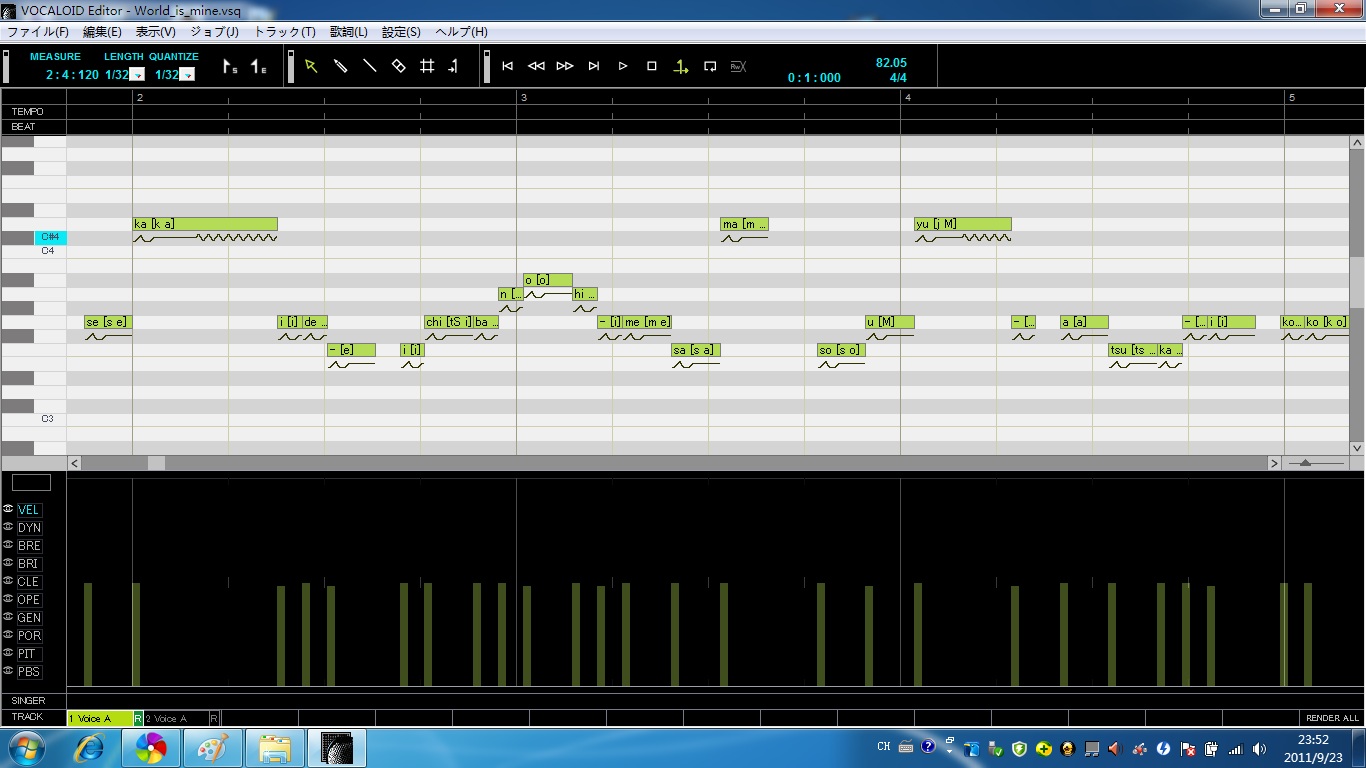This screenshot has height=768, width=1366.
Task: Toggle the loop playback icon
Action: [710, 66]
